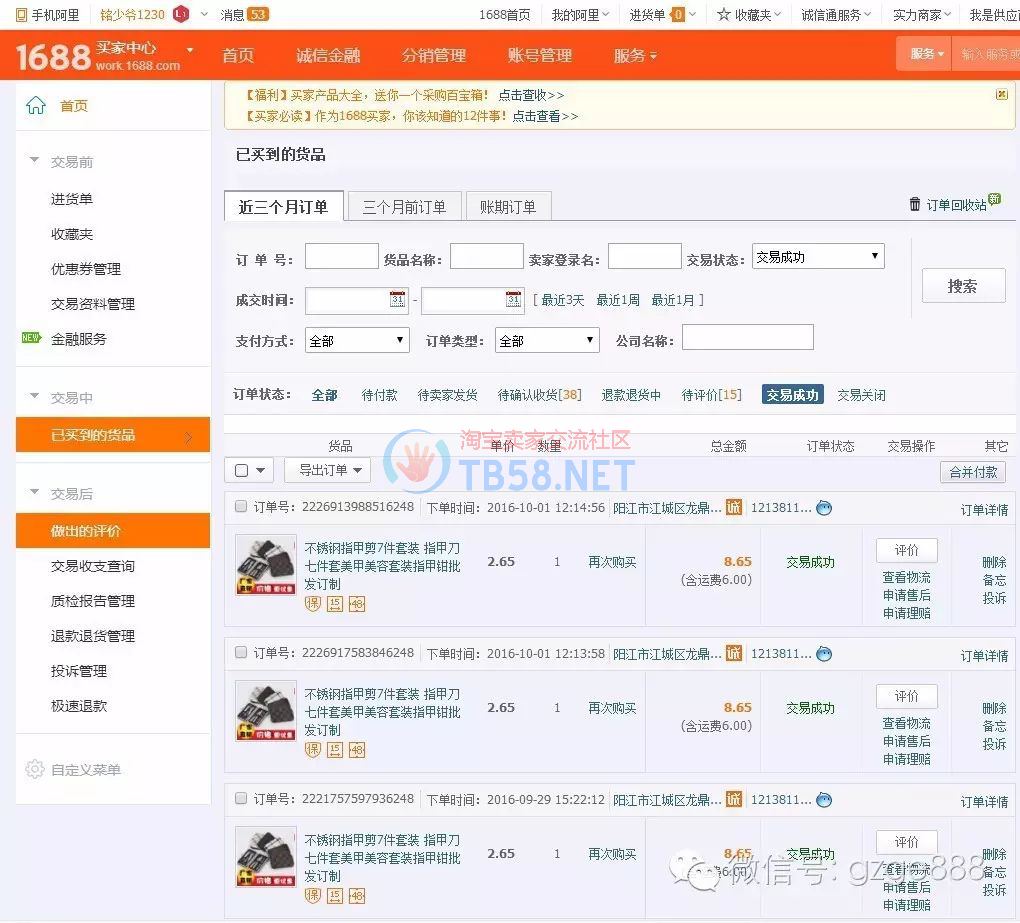Open the account management menu in orange navbar
Image resolution: width=1020 pixels, height=923 pixels.
[x=539, y=56]
